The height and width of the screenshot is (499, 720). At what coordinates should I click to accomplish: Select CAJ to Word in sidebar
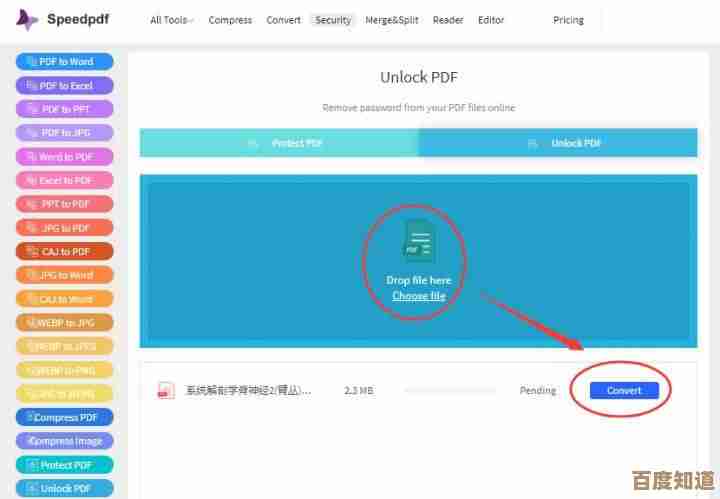click(65, 299)
